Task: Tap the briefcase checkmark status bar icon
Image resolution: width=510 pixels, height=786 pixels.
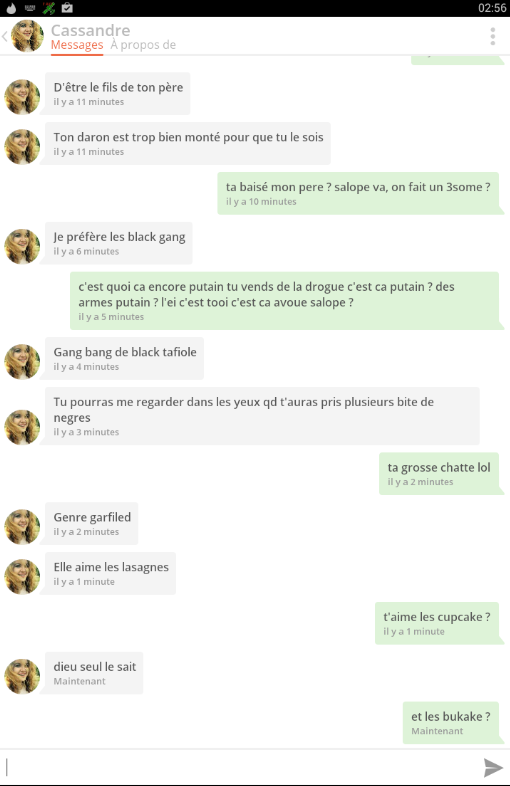Action: pyautogui.click(x=67, y=8)
